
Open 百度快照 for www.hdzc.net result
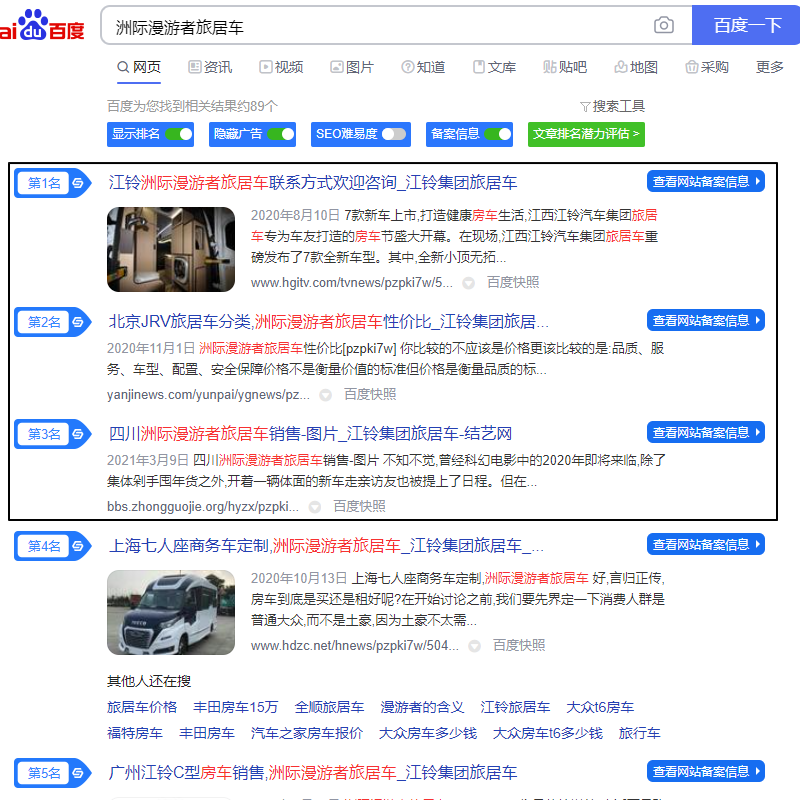[519, 645]
